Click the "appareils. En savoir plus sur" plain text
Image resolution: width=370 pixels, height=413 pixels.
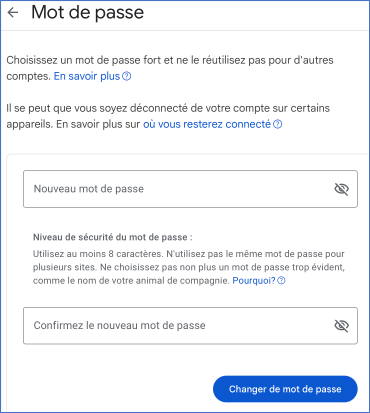pos(73,124)
